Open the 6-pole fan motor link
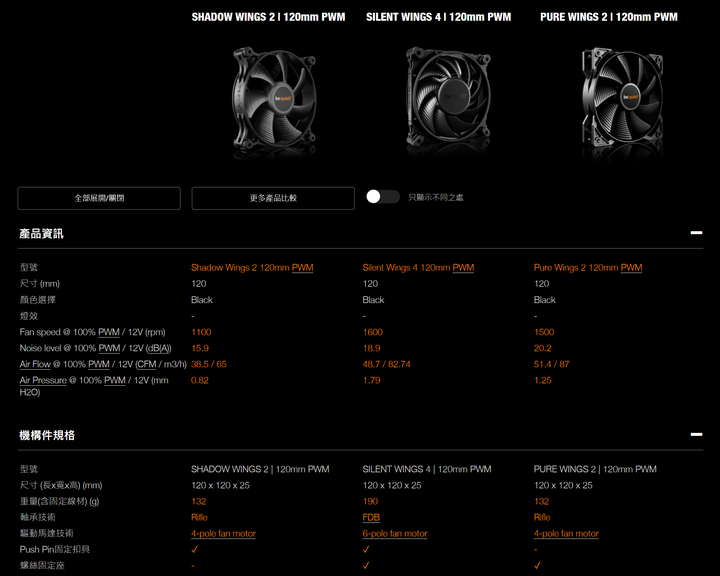 [395, 533]
